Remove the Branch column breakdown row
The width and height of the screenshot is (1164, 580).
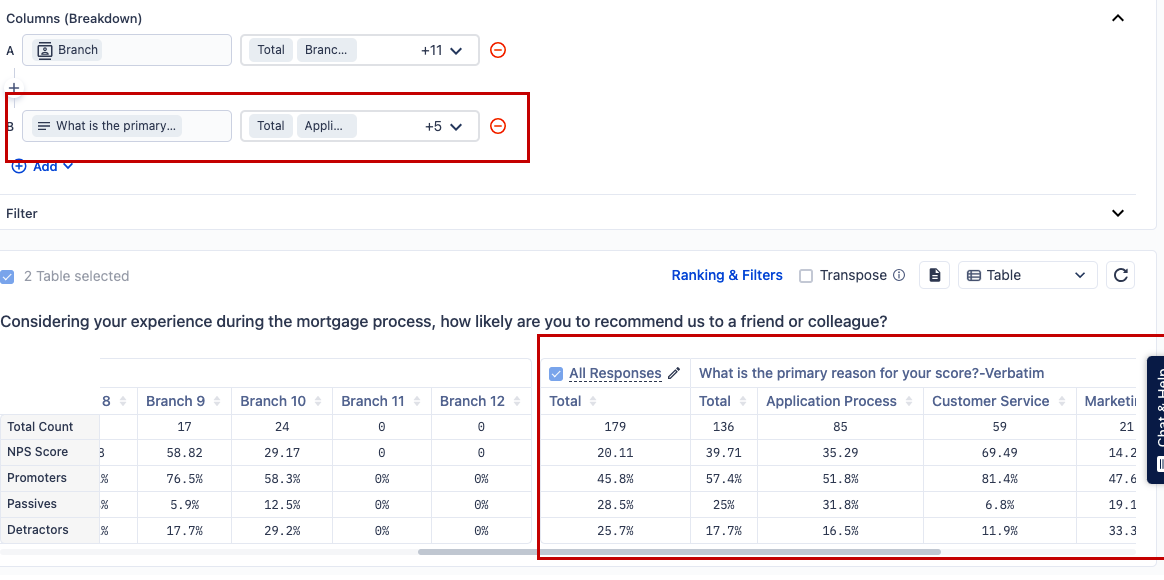click(497, 50)
